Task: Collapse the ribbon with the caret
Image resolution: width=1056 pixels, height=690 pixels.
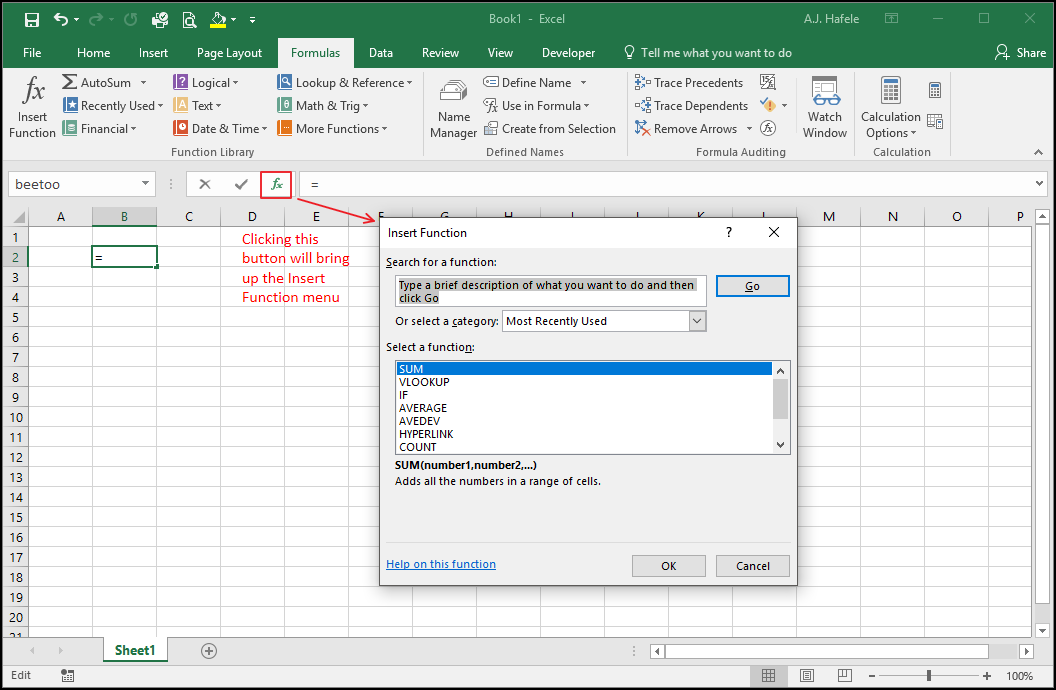Action: click(1038, 153)
